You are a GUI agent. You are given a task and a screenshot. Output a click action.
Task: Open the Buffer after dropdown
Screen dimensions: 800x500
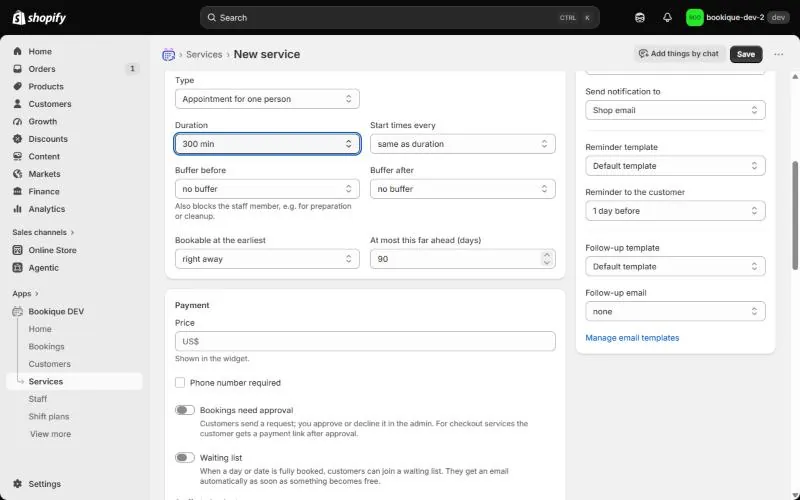click(462, 189)
